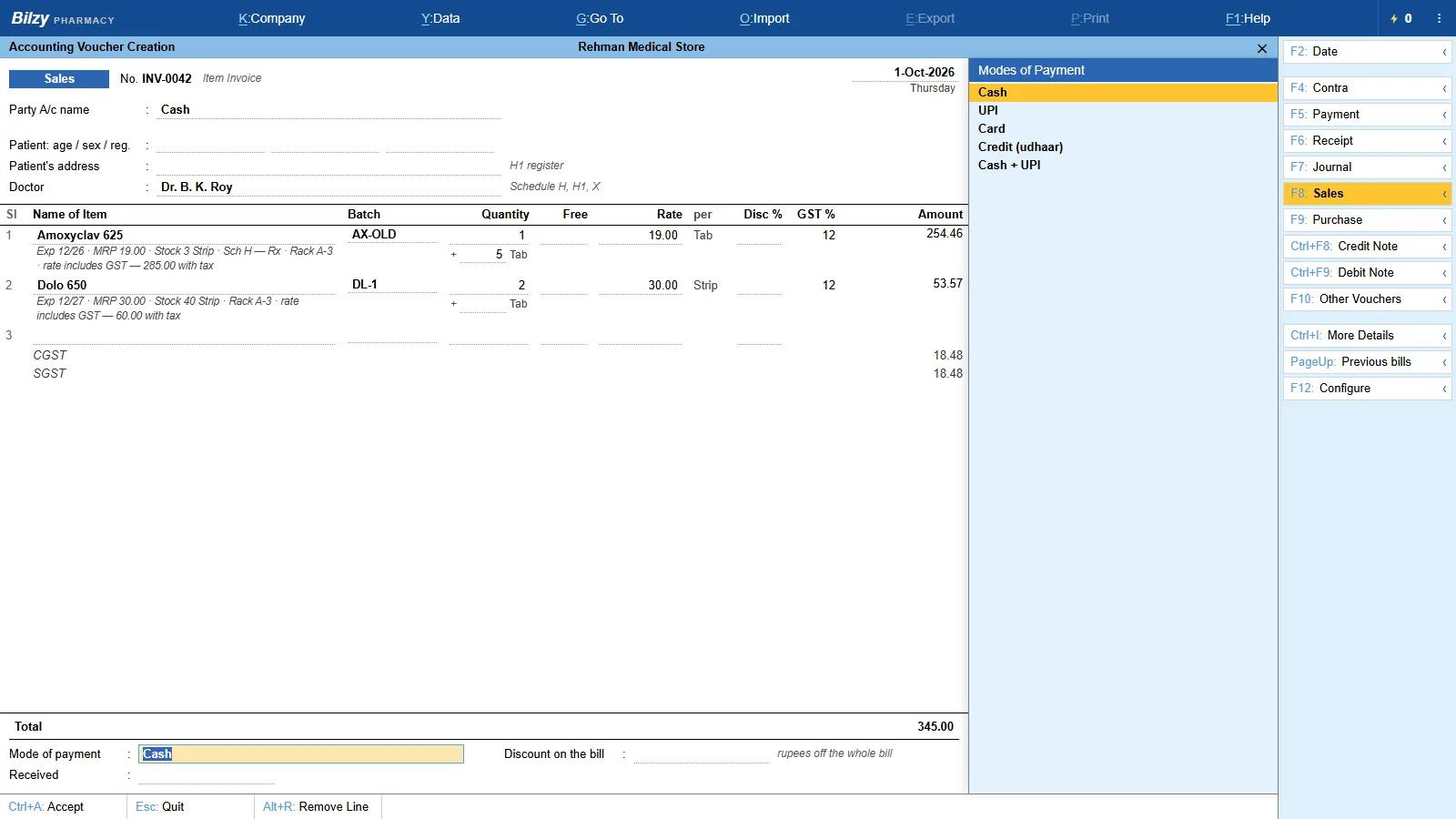
Task: Click the Patient's address field
Action: [x=329, y=166]
